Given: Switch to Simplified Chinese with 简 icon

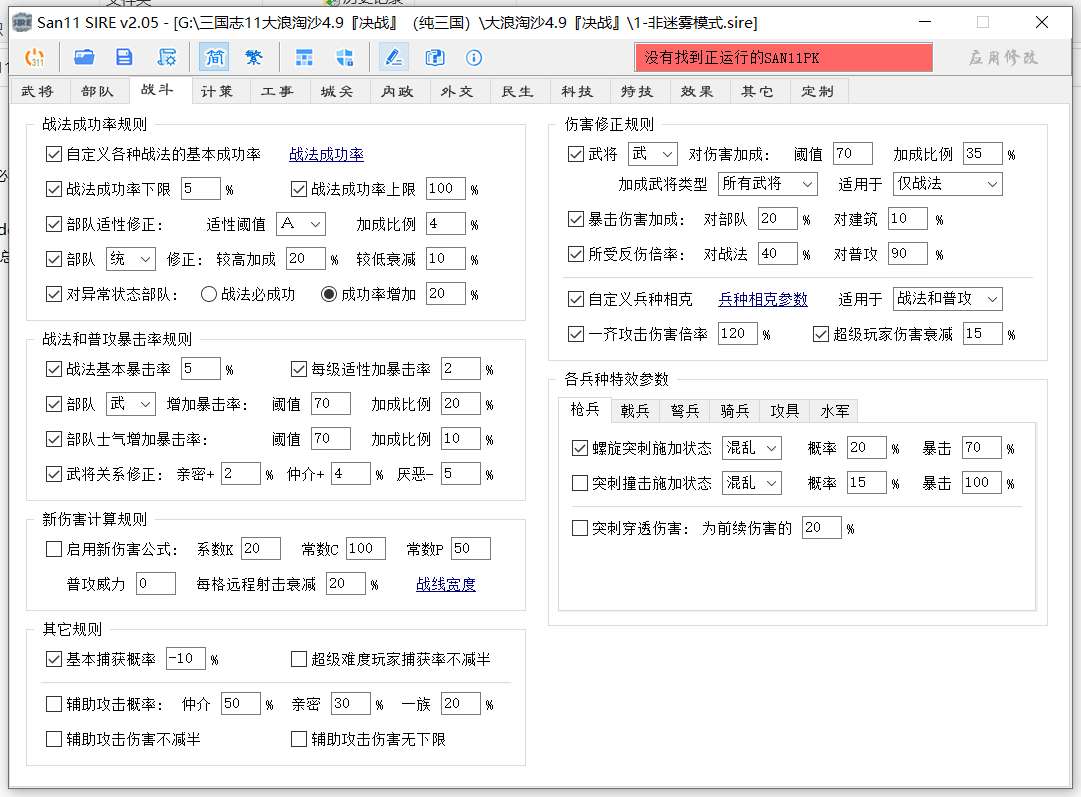Looking at the screenshot, I should click(215, 57).
